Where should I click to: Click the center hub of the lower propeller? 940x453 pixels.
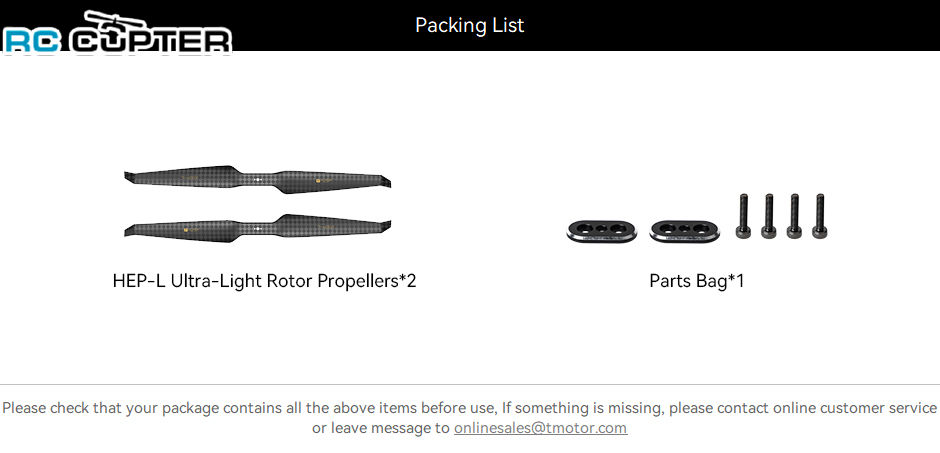(x=258, y=228)
